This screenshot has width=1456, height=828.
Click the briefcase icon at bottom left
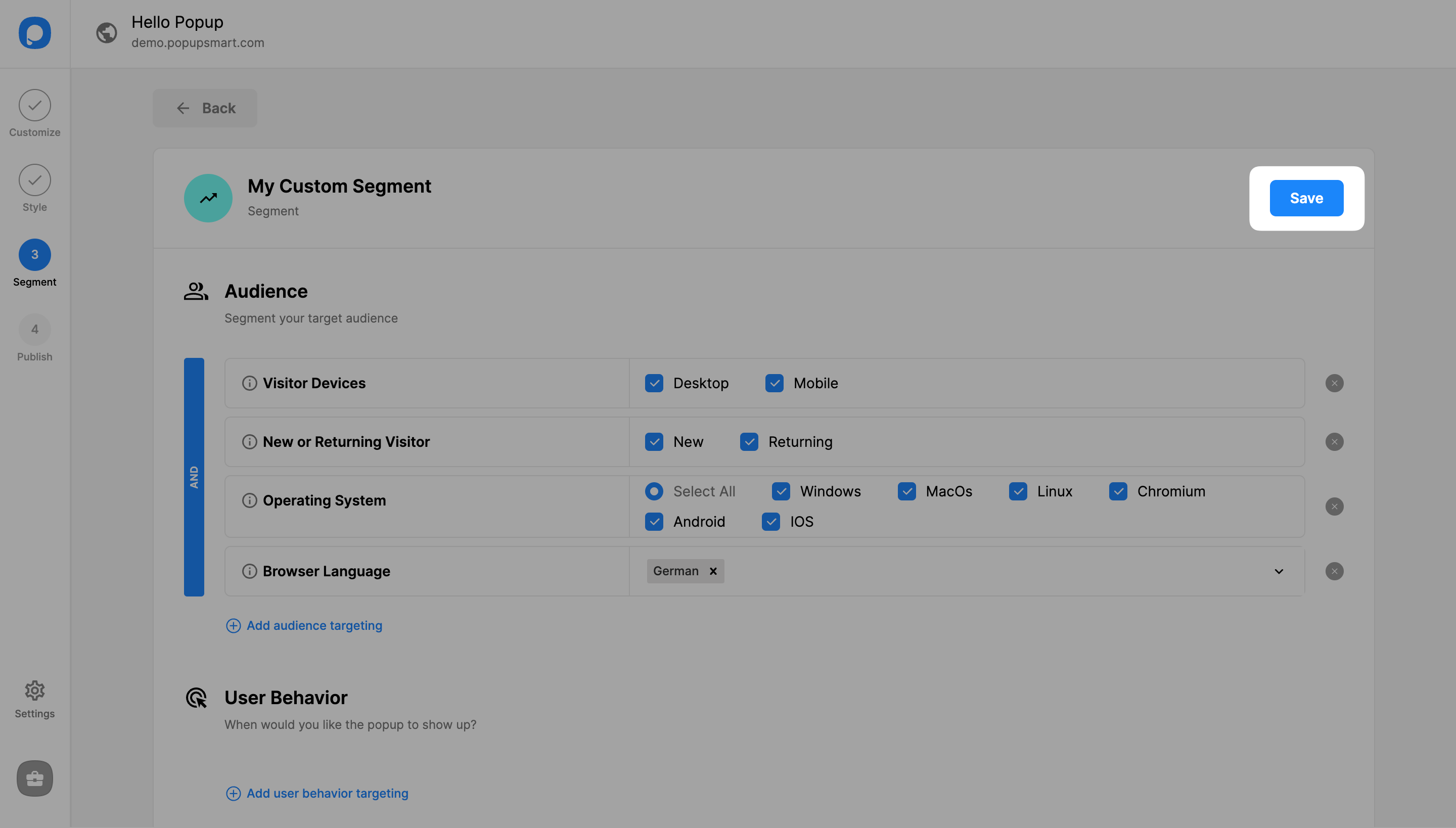(35, 778)
